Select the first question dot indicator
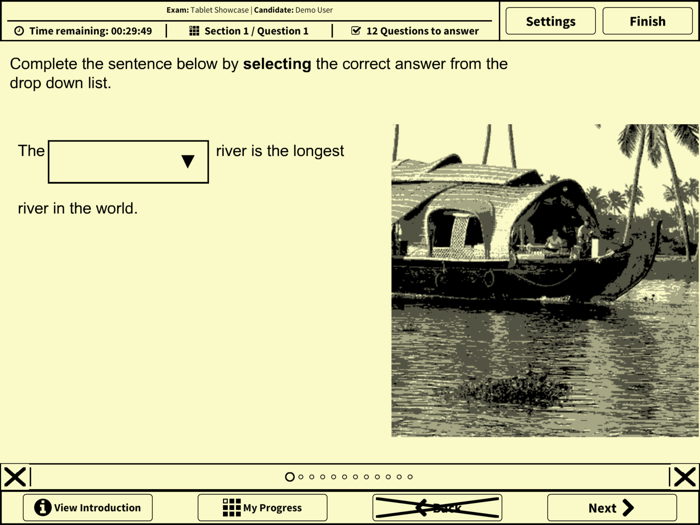Image resolution: width=700 pixels, height=525 pixels. [x=290, y=477]
